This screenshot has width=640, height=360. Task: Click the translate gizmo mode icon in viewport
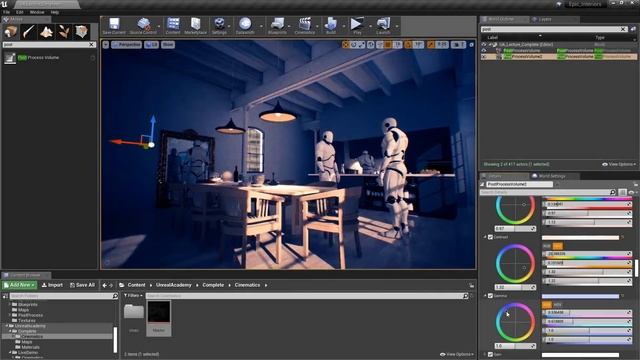tap(346, 44)
